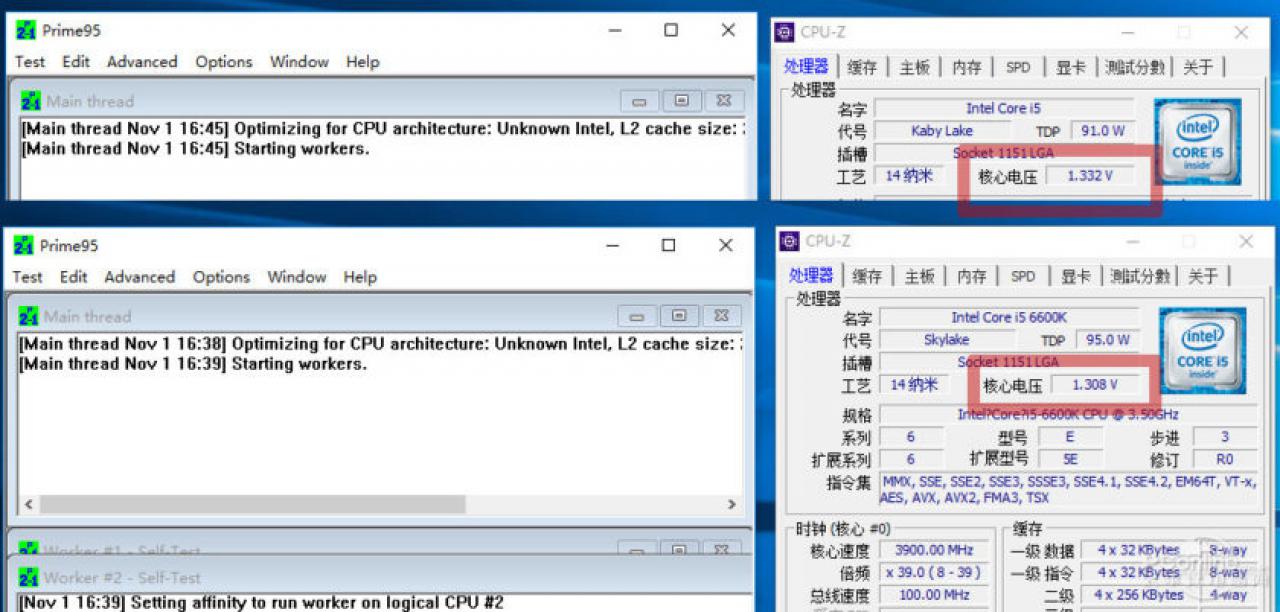Click the CPU-Z app icon in the Kaby Lake CPU-Z window
The height and width of the screenshot is (612, 1280).
785,32
